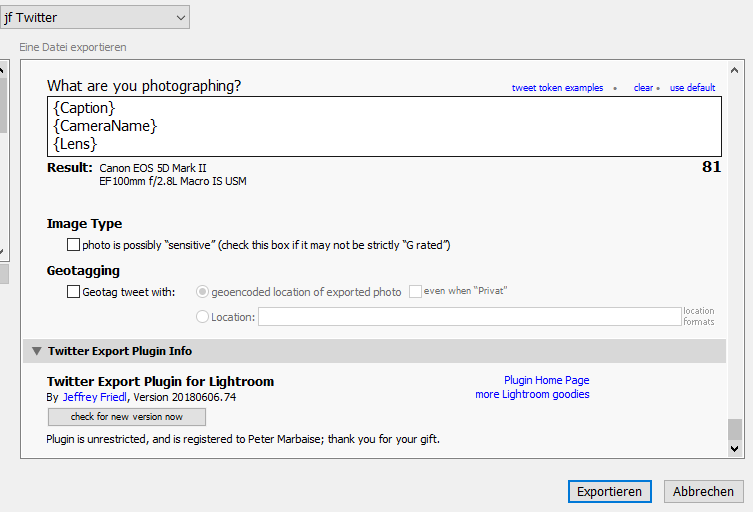Enable Geotag tweet with checkbox

(73, 292)
